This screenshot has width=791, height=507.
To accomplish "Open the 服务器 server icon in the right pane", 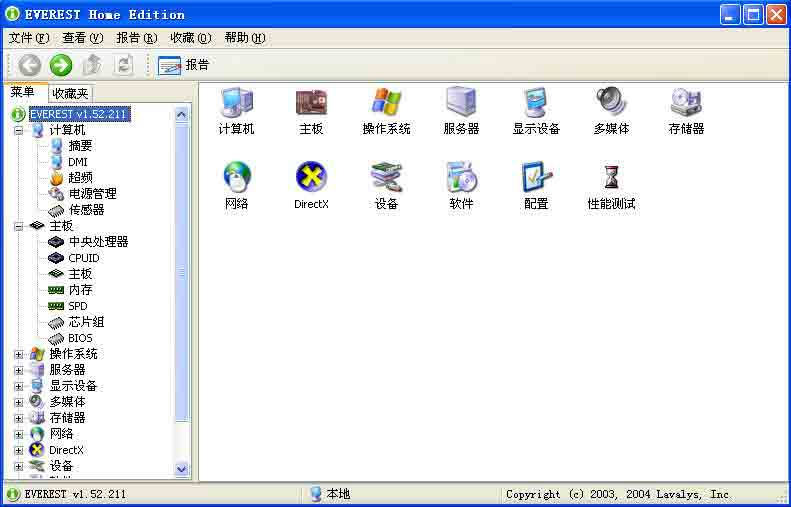I will pos(461,111).
